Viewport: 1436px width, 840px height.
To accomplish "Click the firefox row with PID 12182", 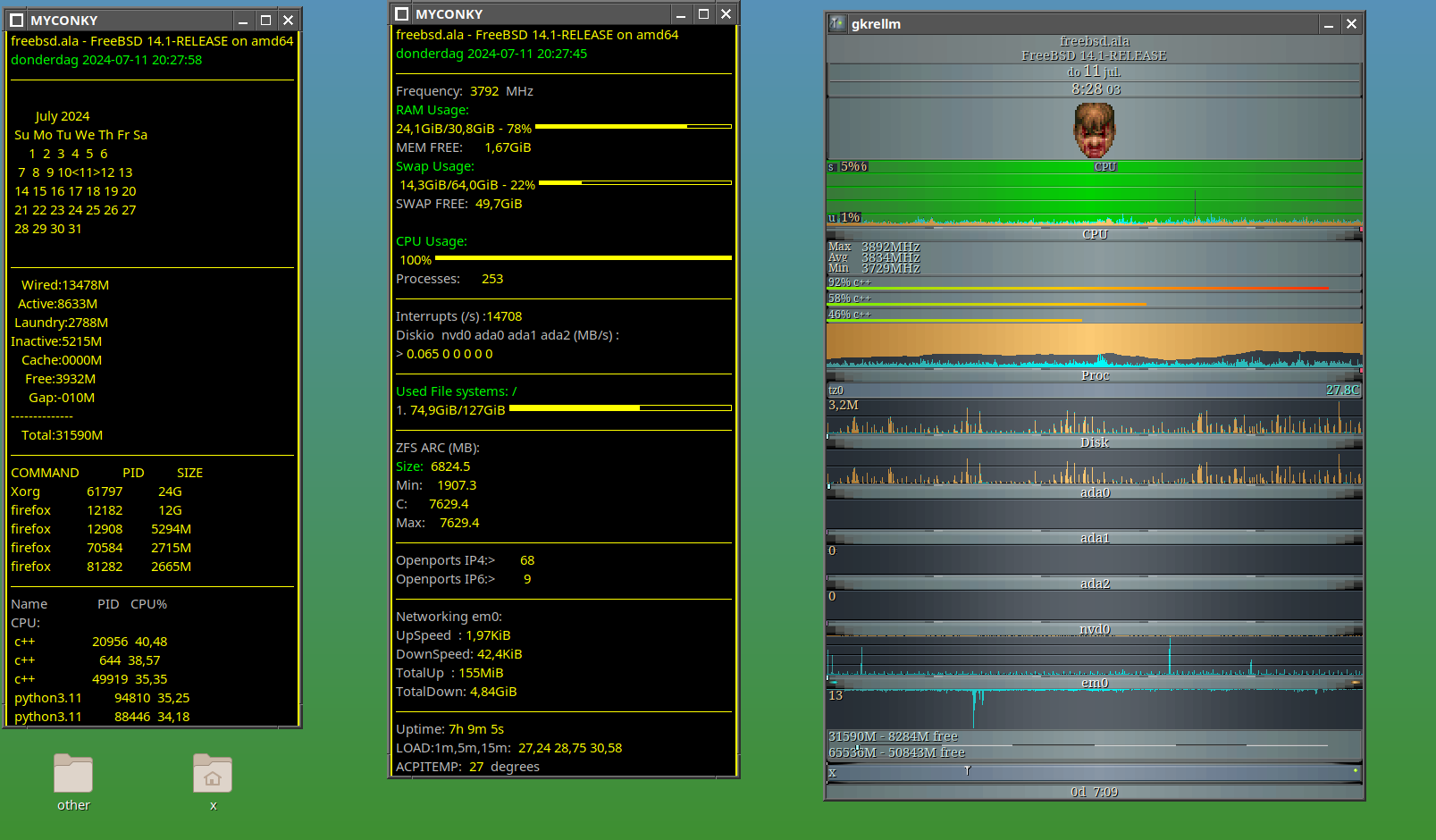I will pos(97,510).
